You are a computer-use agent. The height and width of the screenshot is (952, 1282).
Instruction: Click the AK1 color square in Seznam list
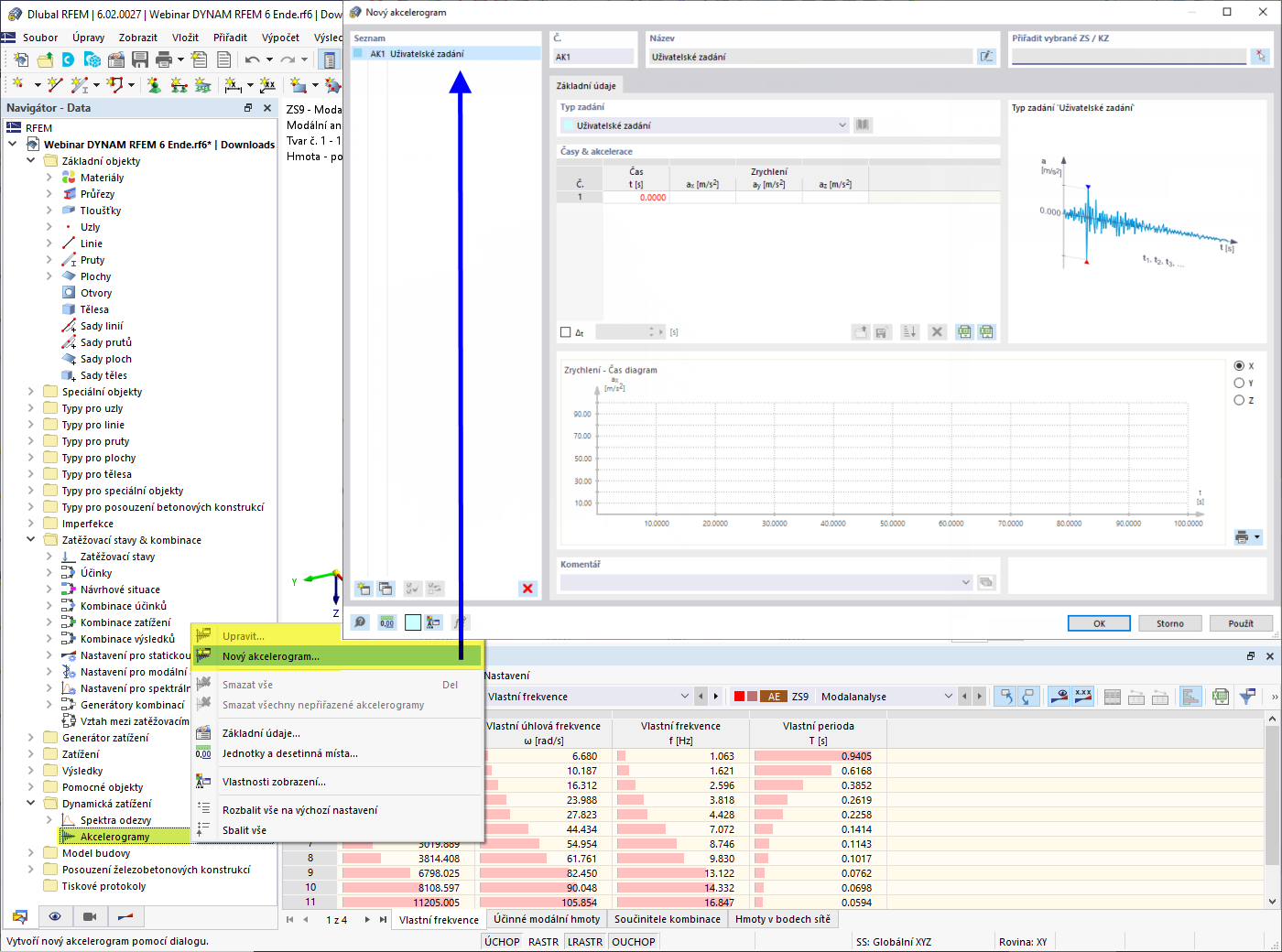[359, 54]
